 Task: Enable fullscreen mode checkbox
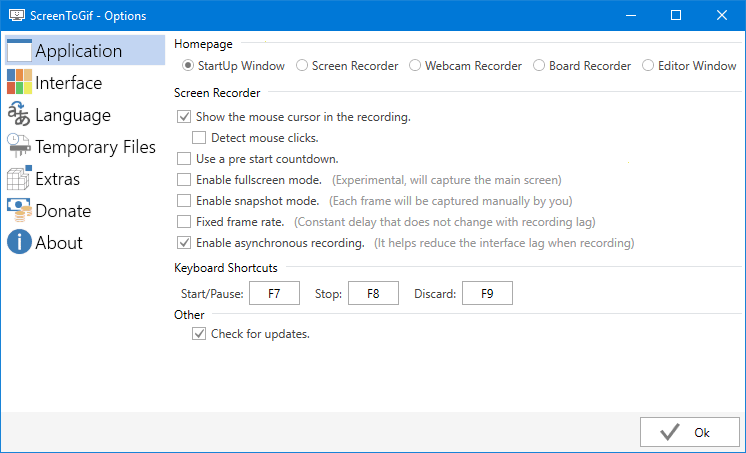(184, 179)
